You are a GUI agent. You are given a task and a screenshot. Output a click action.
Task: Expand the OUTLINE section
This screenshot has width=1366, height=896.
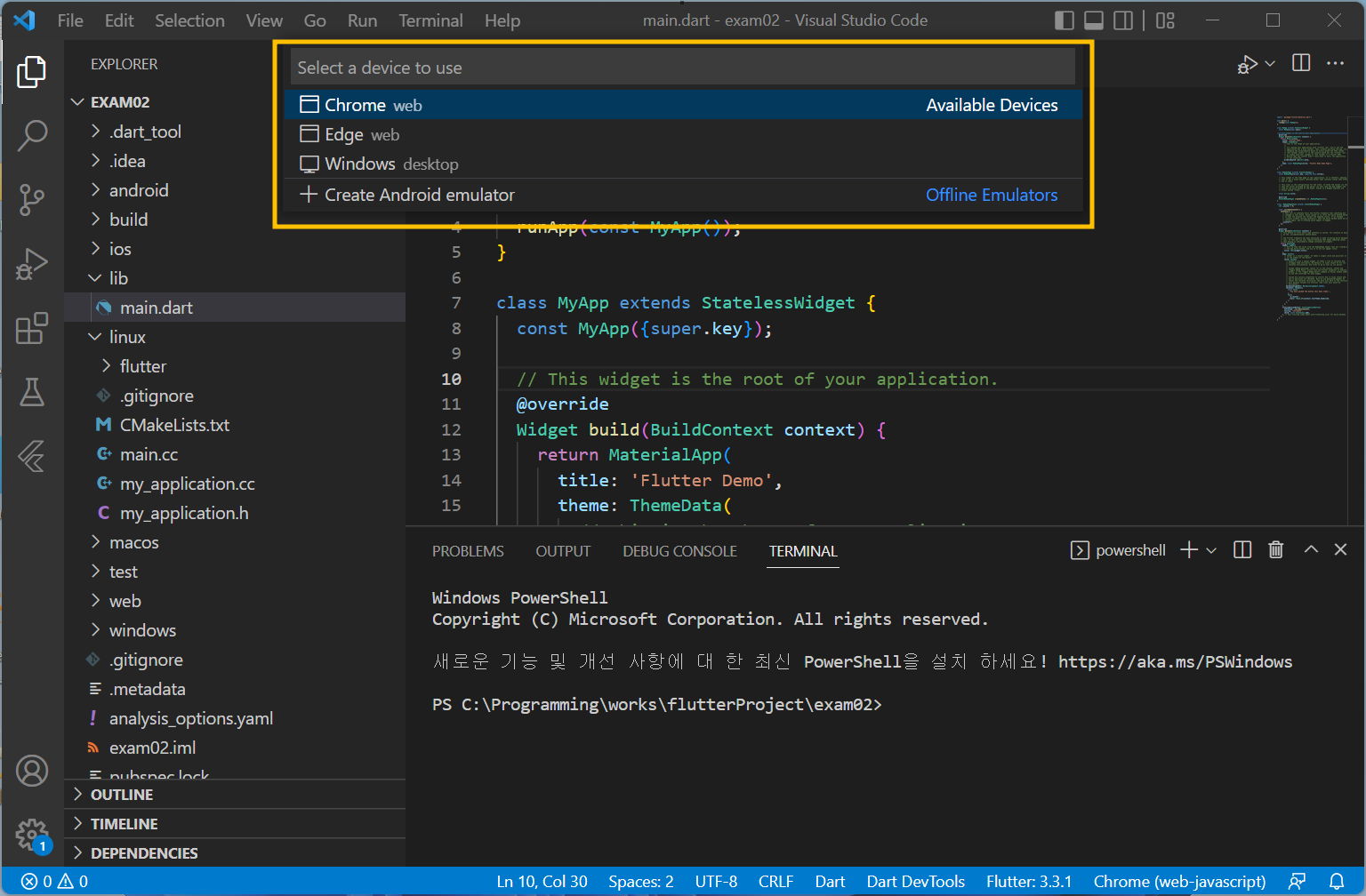[x=235, y=795]
